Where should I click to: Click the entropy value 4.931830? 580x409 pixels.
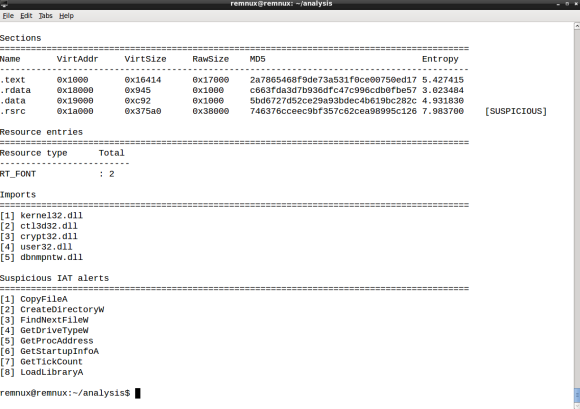pyautogui.click(x=443, y=101)
